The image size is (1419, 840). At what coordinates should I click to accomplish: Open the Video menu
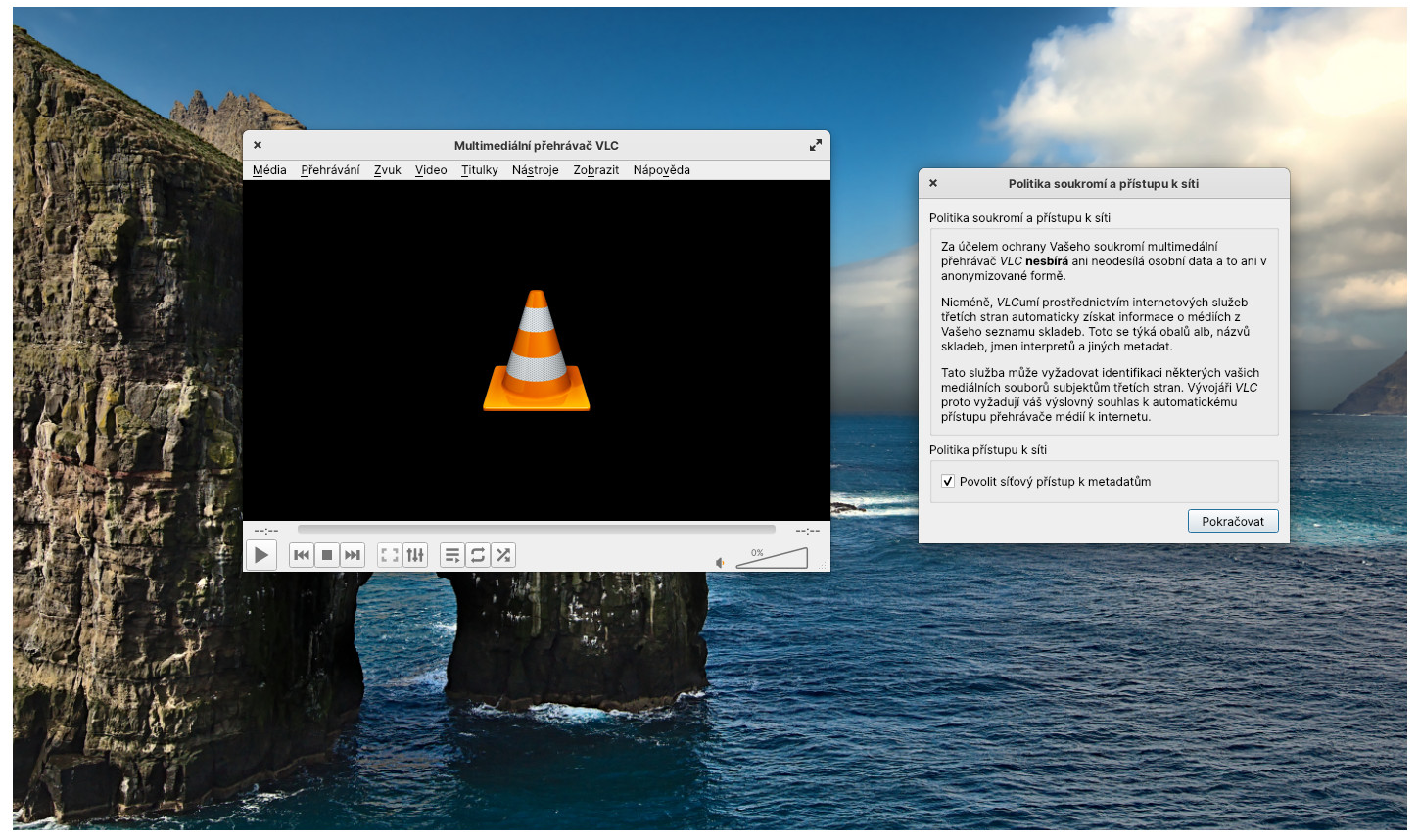431,170
